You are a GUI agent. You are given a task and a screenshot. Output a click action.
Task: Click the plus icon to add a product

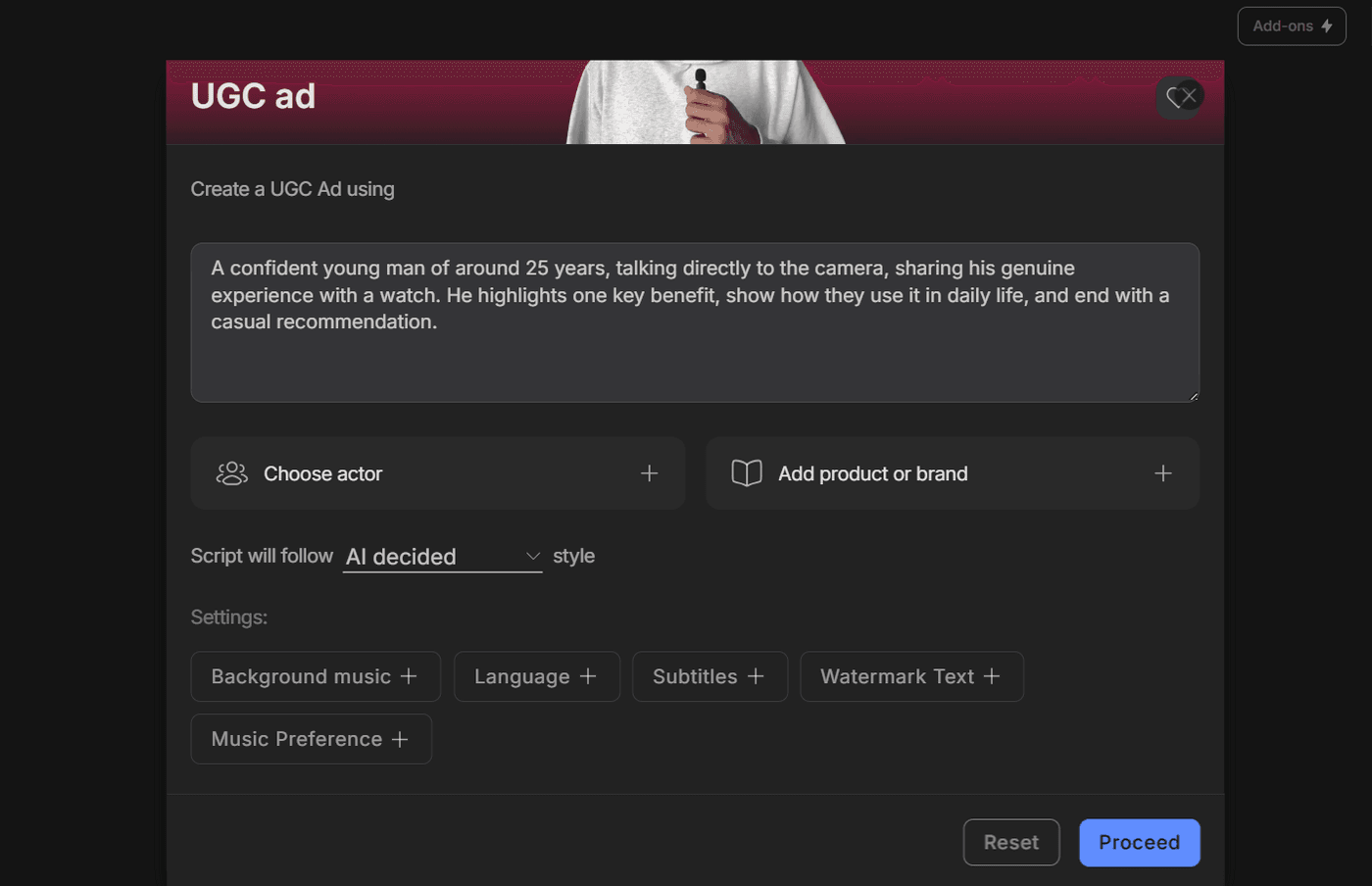pos(1163,472)
